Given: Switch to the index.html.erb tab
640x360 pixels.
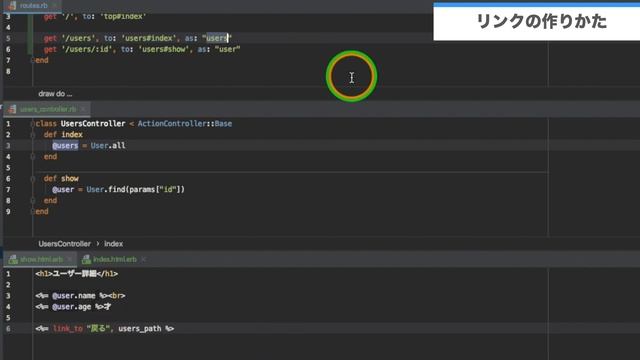Looking at the screenshot, I should click(x=115, y=260).
